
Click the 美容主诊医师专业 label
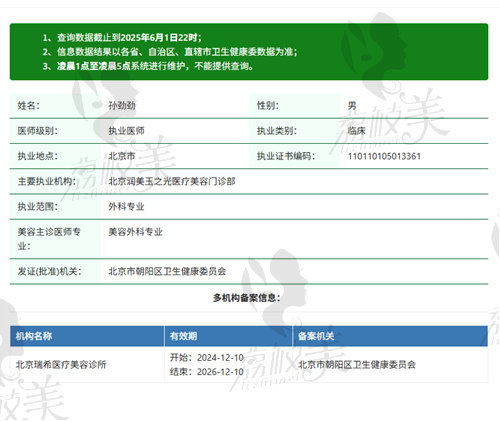pyautogui.click(x=49, y=239)
